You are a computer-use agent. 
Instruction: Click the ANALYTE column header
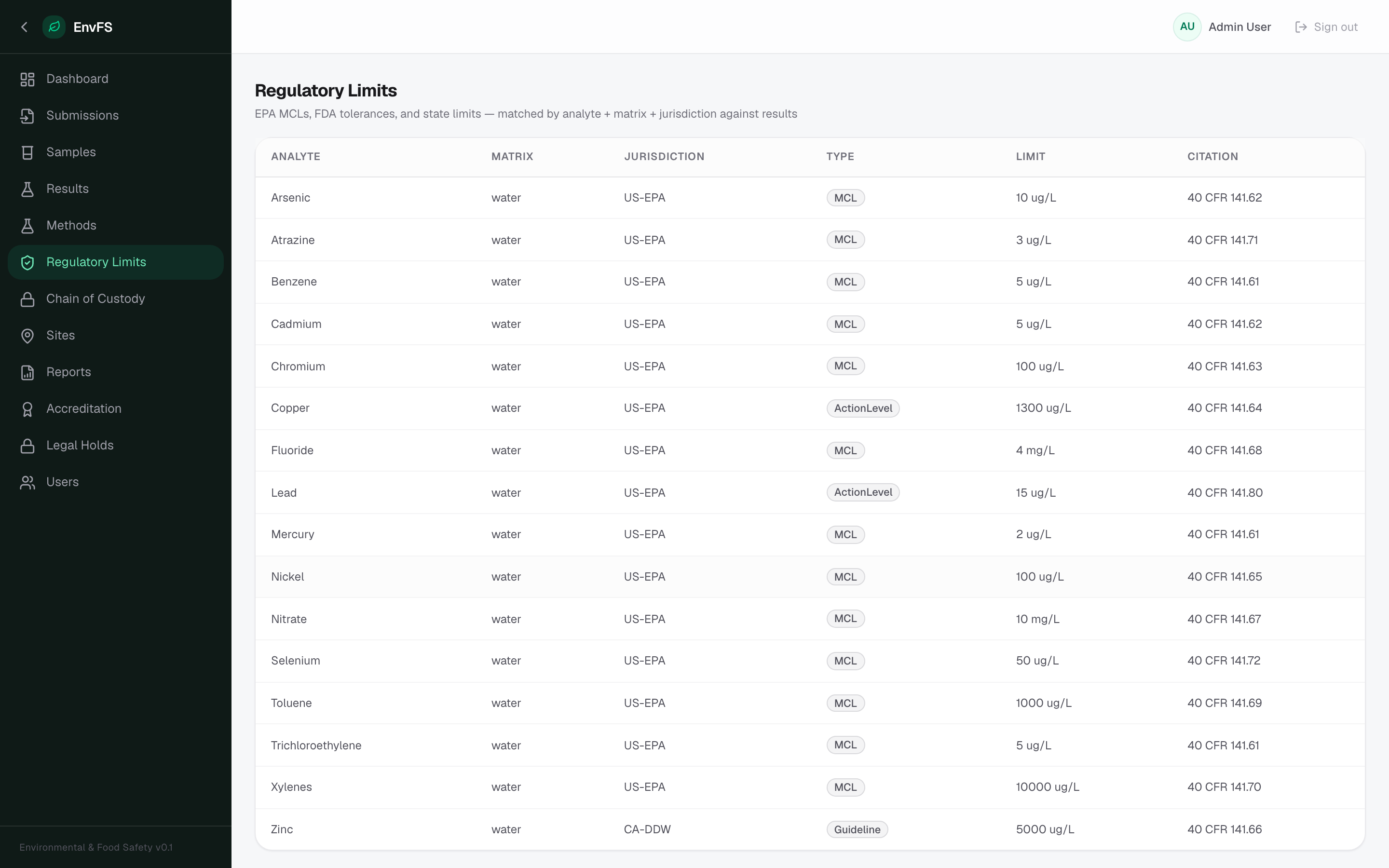(296, 157)
